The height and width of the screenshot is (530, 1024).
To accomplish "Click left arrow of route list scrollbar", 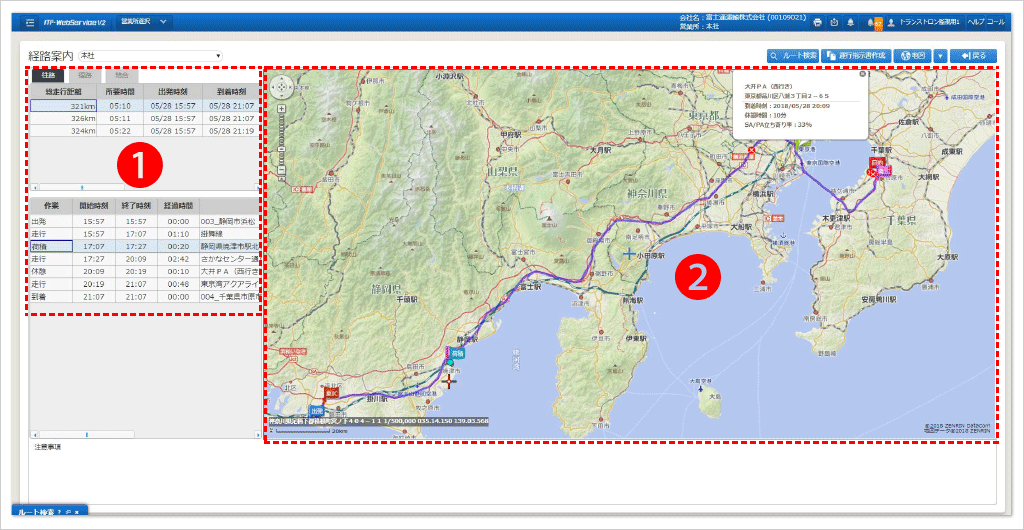I will pyautogui.click(x=34, y=187).
